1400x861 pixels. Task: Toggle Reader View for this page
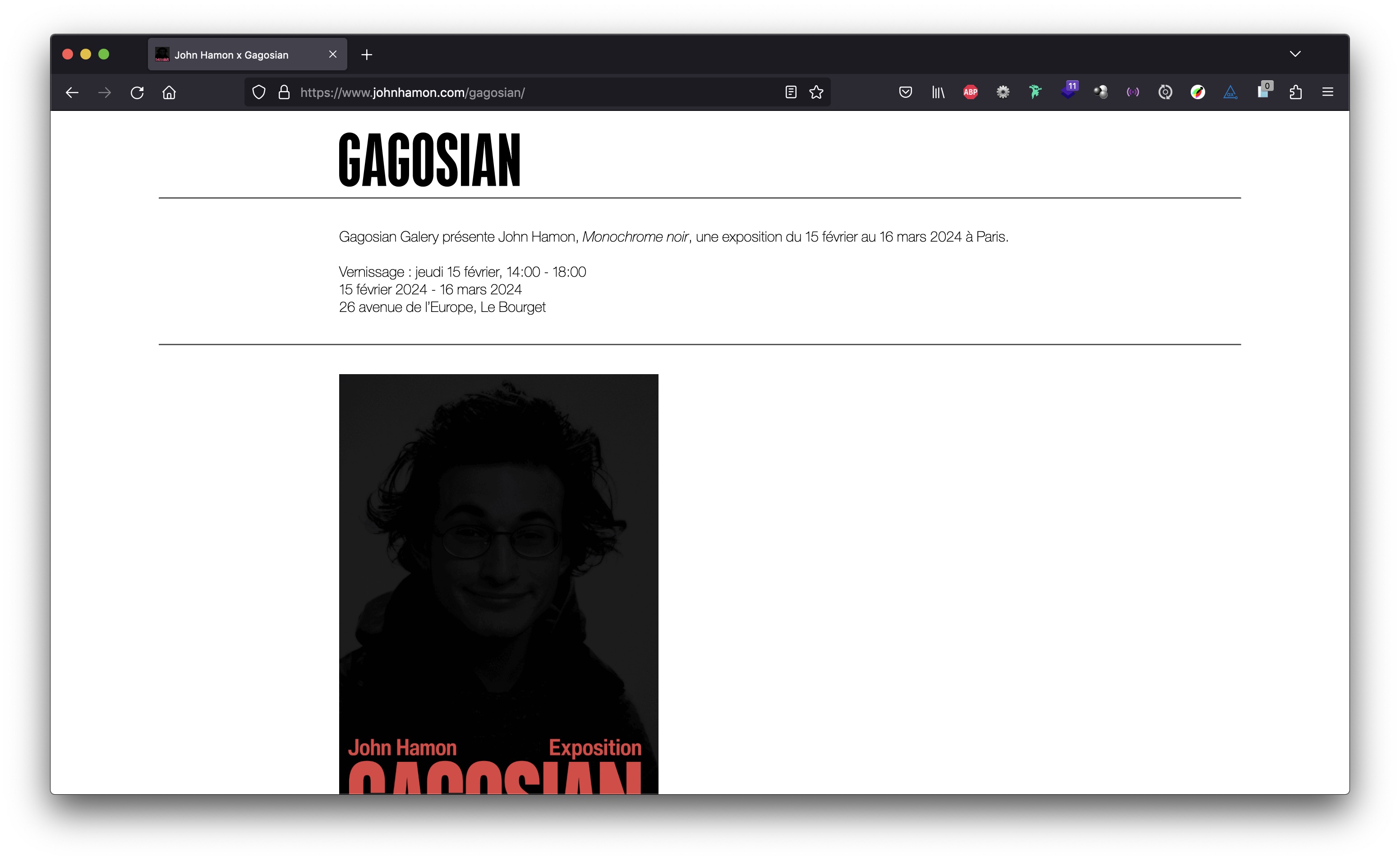(x=791, y=92)
